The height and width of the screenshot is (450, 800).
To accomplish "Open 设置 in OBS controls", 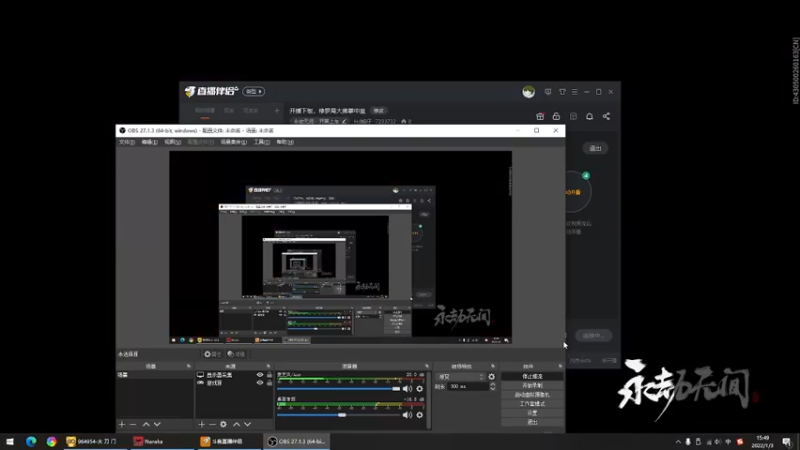I will (532, 413).
